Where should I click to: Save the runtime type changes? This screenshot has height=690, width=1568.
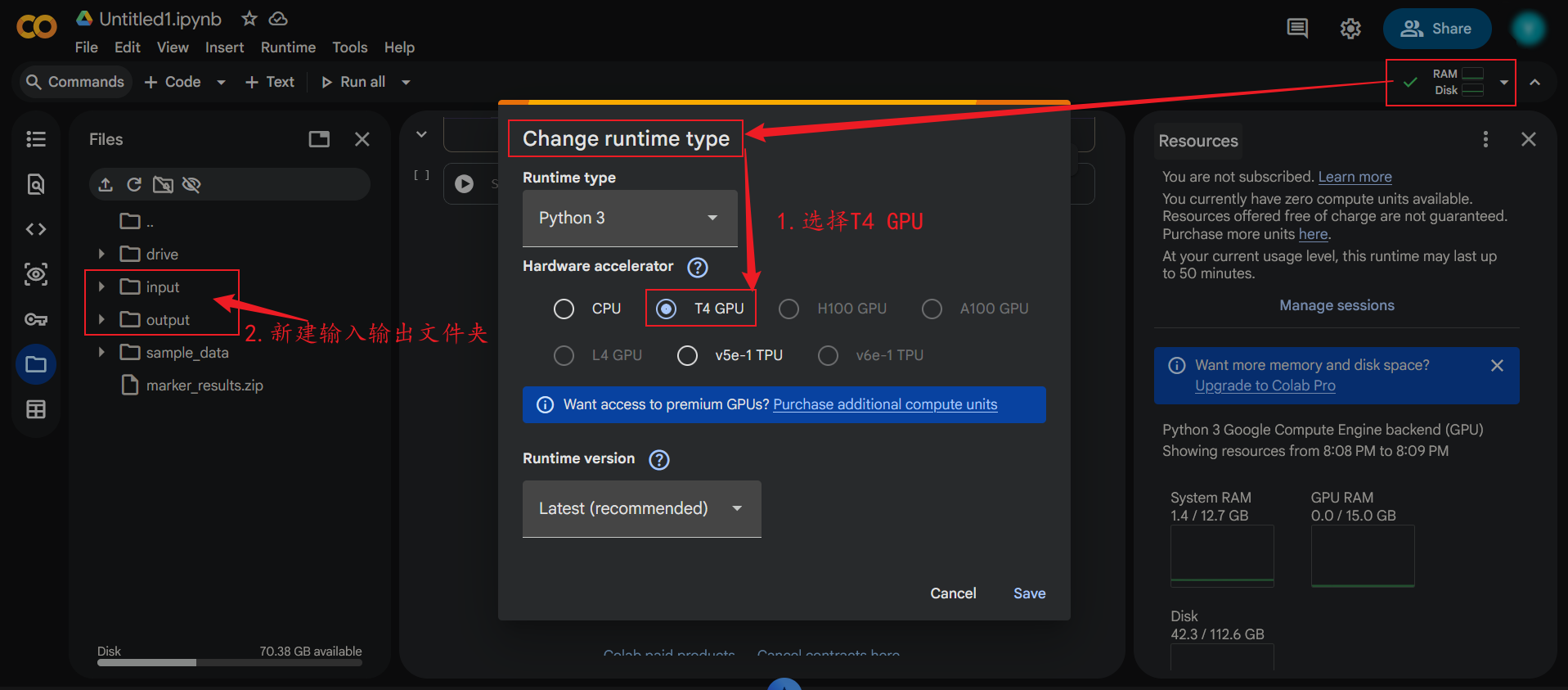click(x=1029, y=593)
